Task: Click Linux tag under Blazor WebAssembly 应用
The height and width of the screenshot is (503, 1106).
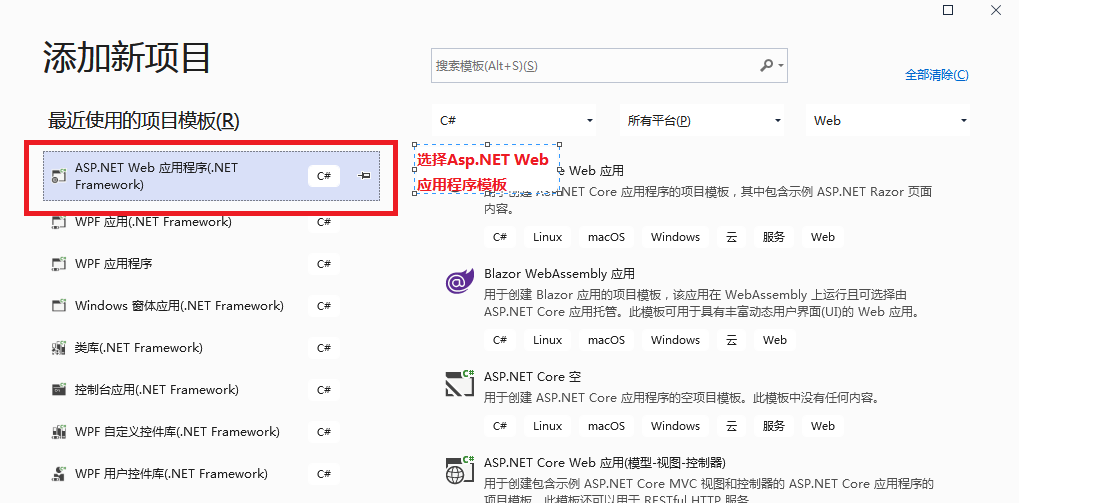Action: [x=547, y=340]
